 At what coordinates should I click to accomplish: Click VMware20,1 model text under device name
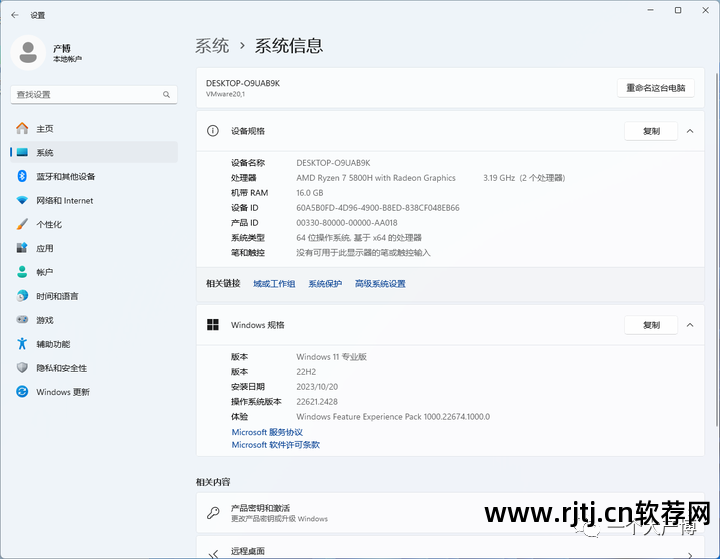(225, 94)
